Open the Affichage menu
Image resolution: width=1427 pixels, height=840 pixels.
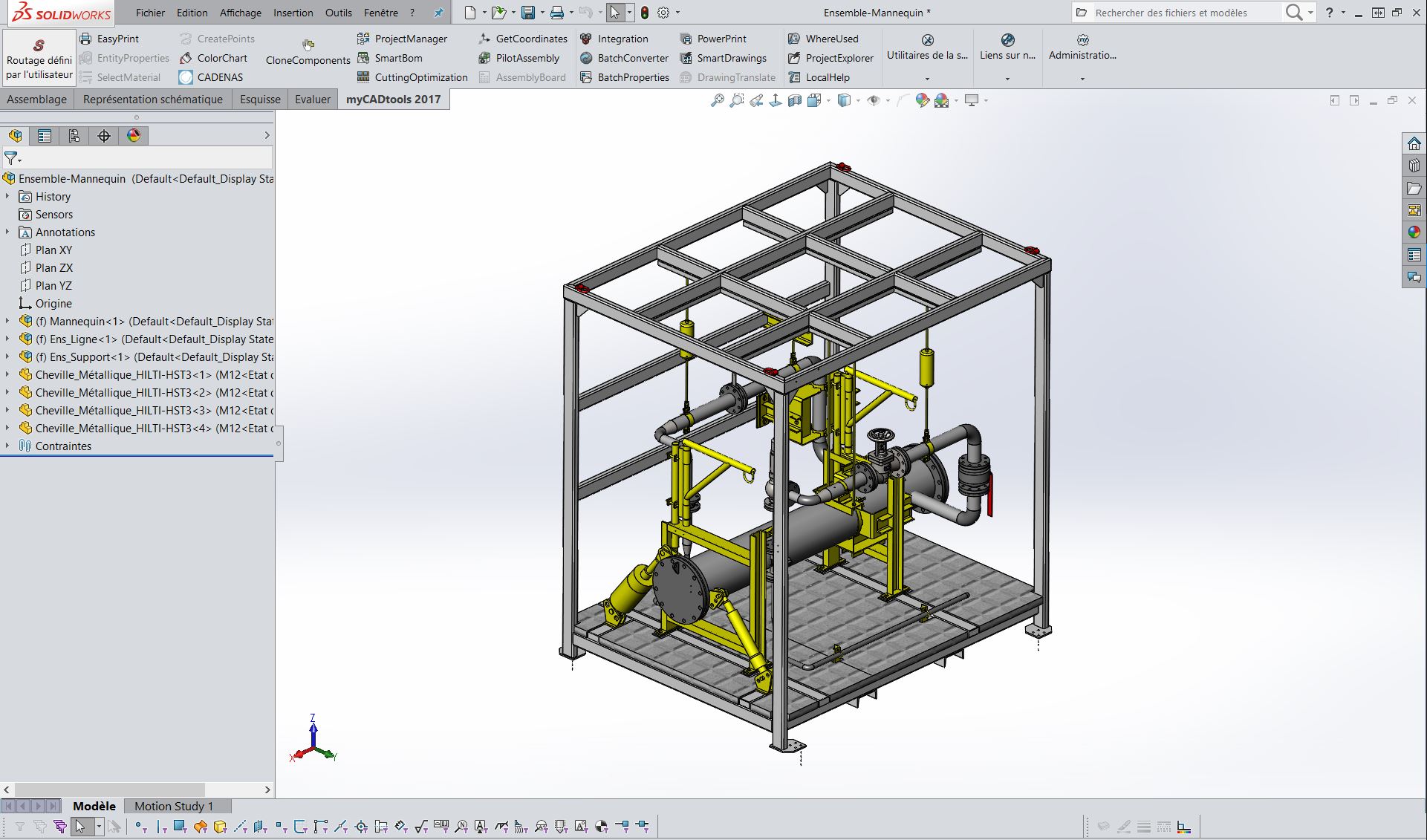point(241,13)
